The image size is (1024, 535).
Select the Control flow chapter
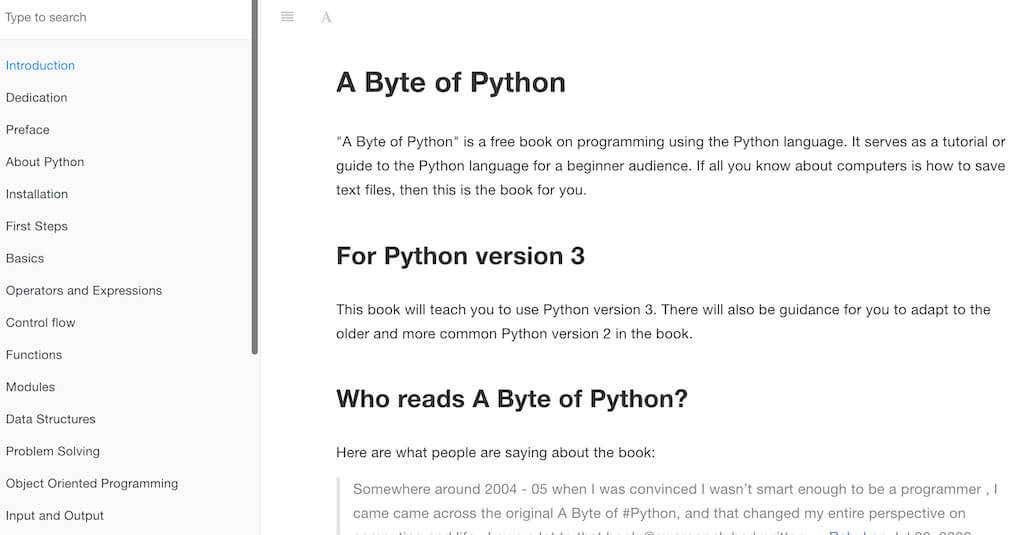[40, 322]
